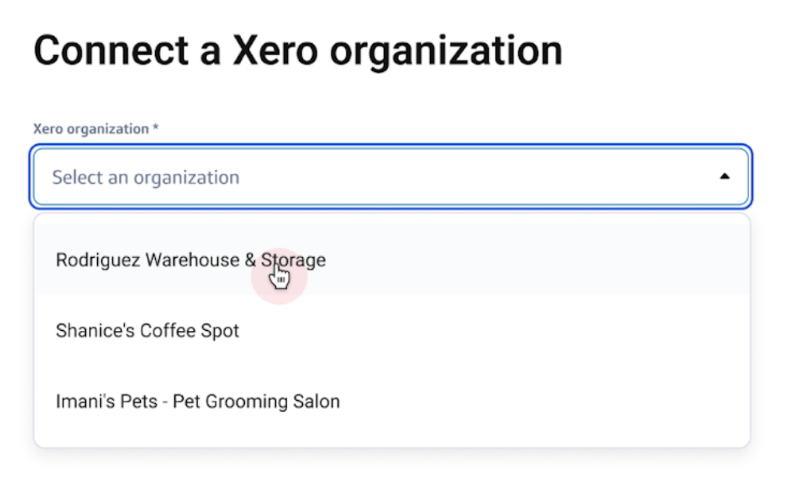Click the required asterisk beside Xero organization
808x490 pixels.
tap(156, 128)
